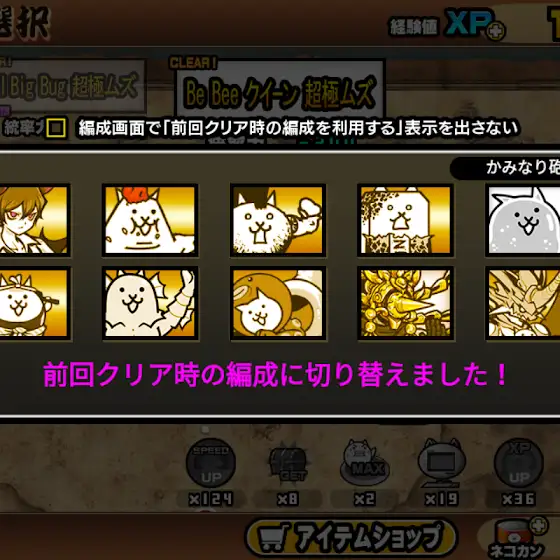Screen dimensions: 560x560
Task: Open the アイテムショップ item shop button
Action: pos(351,537)
